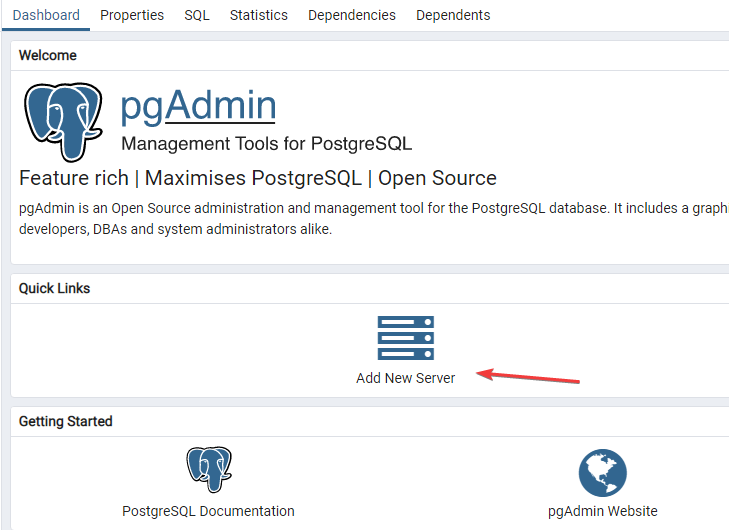This screenshot has width=729, height=530.
Task: Click the pgAdmin title heading
Action: (199, 106)
